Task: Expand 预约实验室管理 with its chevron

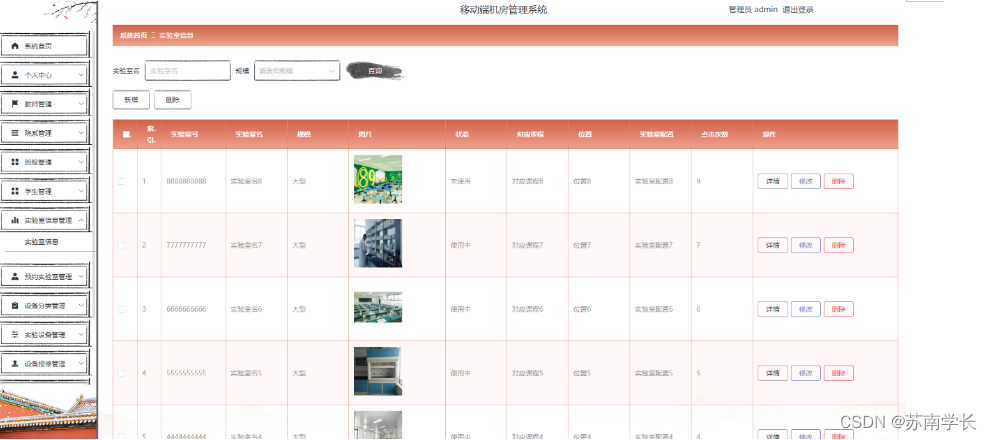Action: (81, 277)
